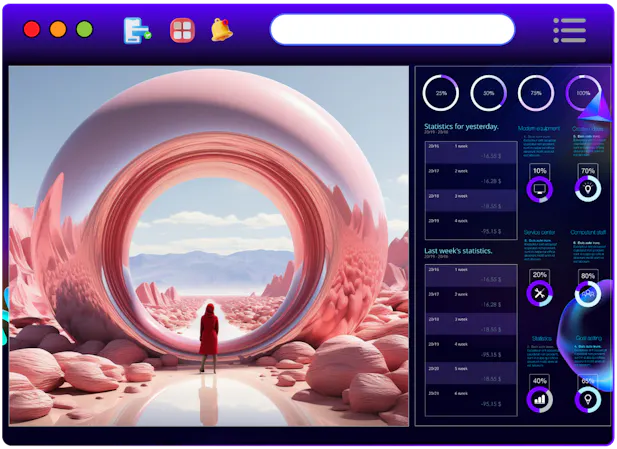Click the monitor icon under 10%
The height and width of the screenshot is (449, 617).
[539, 189]
